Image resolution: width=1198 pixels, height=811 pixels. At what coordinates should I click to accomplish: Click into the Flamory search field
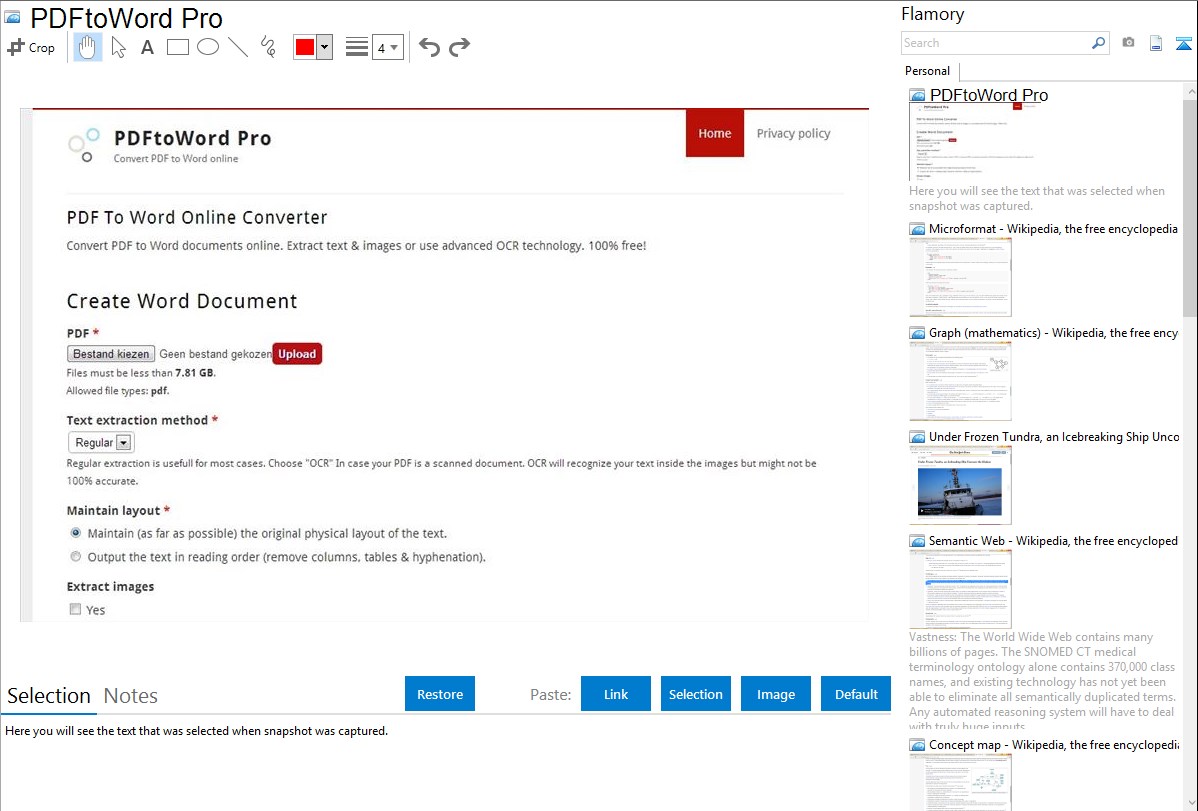coord(996,43)
